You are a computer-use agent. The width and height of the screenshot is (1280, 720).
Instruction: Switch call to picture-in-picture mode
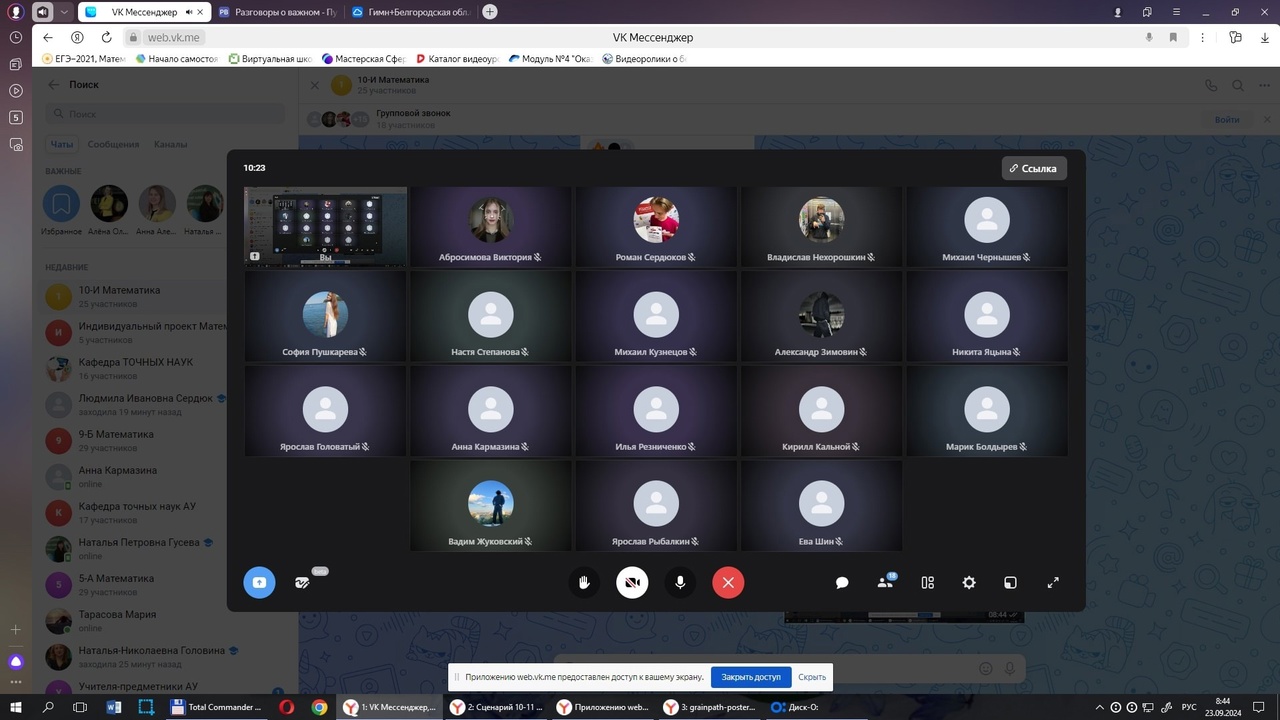(x=1011, y=582)
